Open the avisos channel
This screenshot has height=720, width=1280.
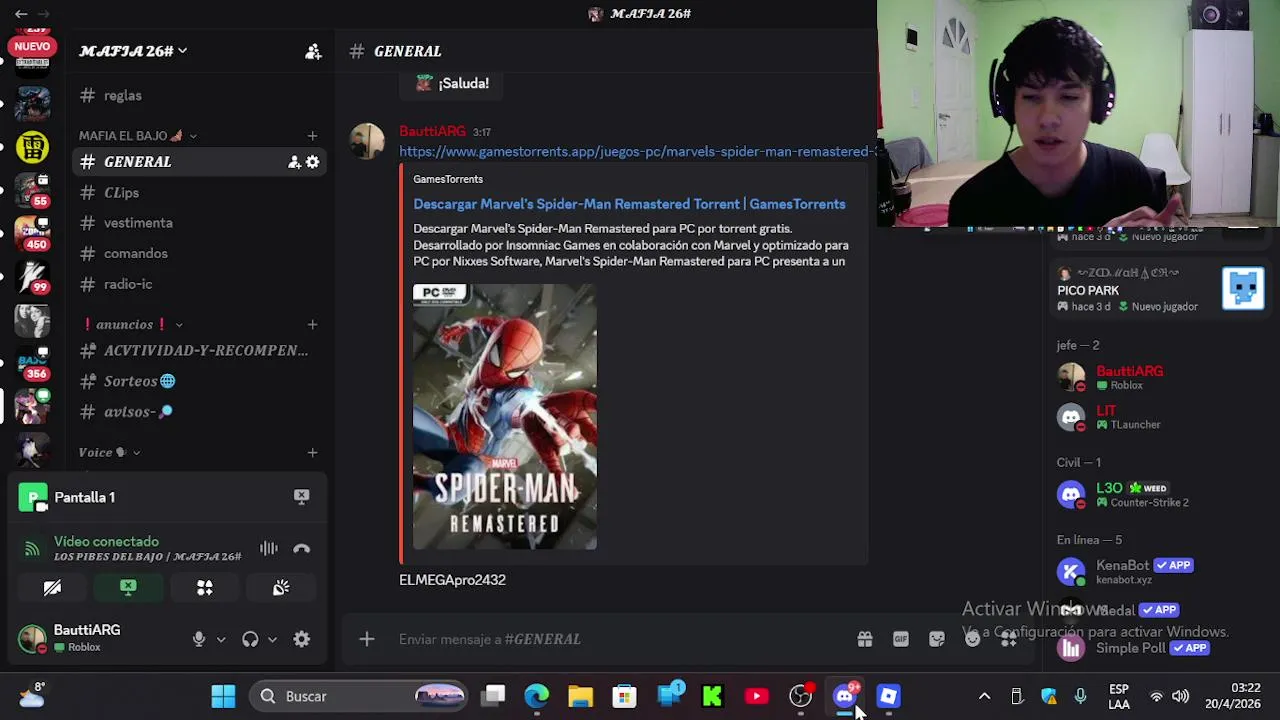tap(199, 412)
